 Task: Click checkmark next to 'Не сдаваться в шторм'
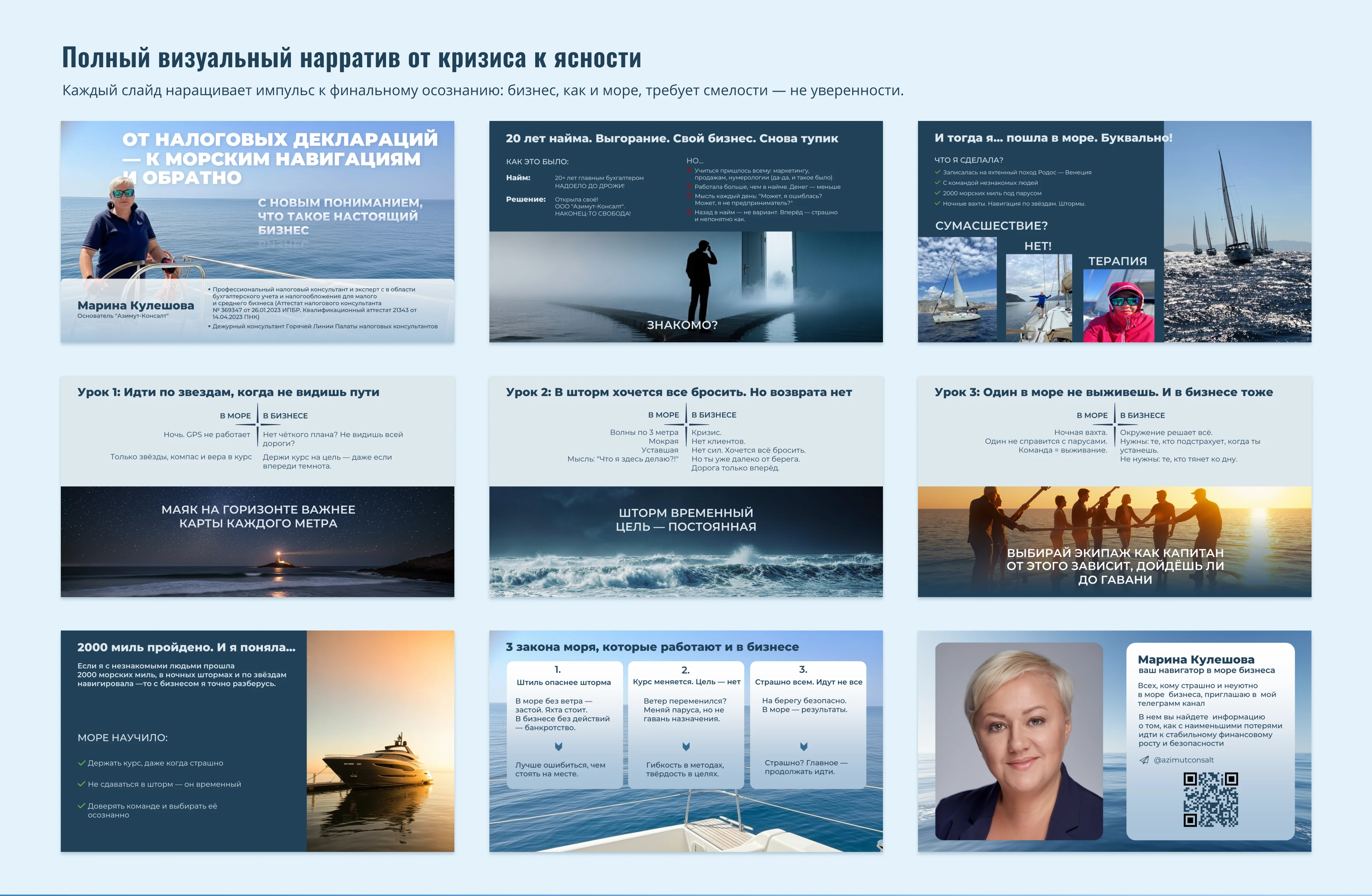(81, 784)
